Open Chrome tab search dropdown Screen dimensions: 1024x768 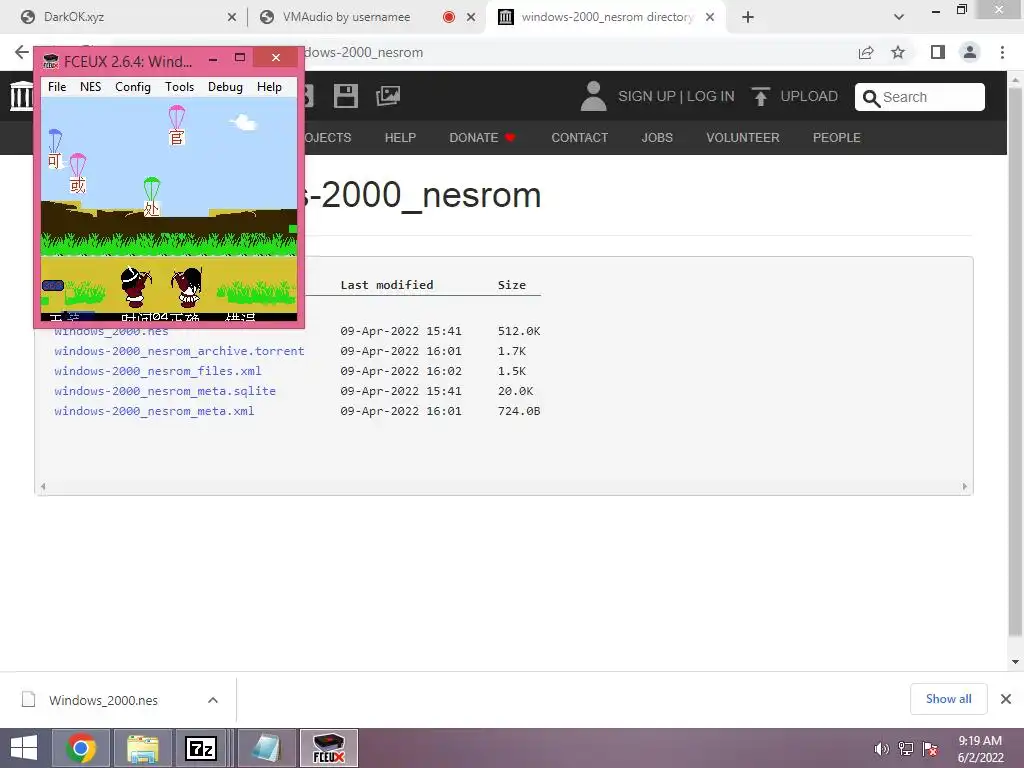(899, 18)
